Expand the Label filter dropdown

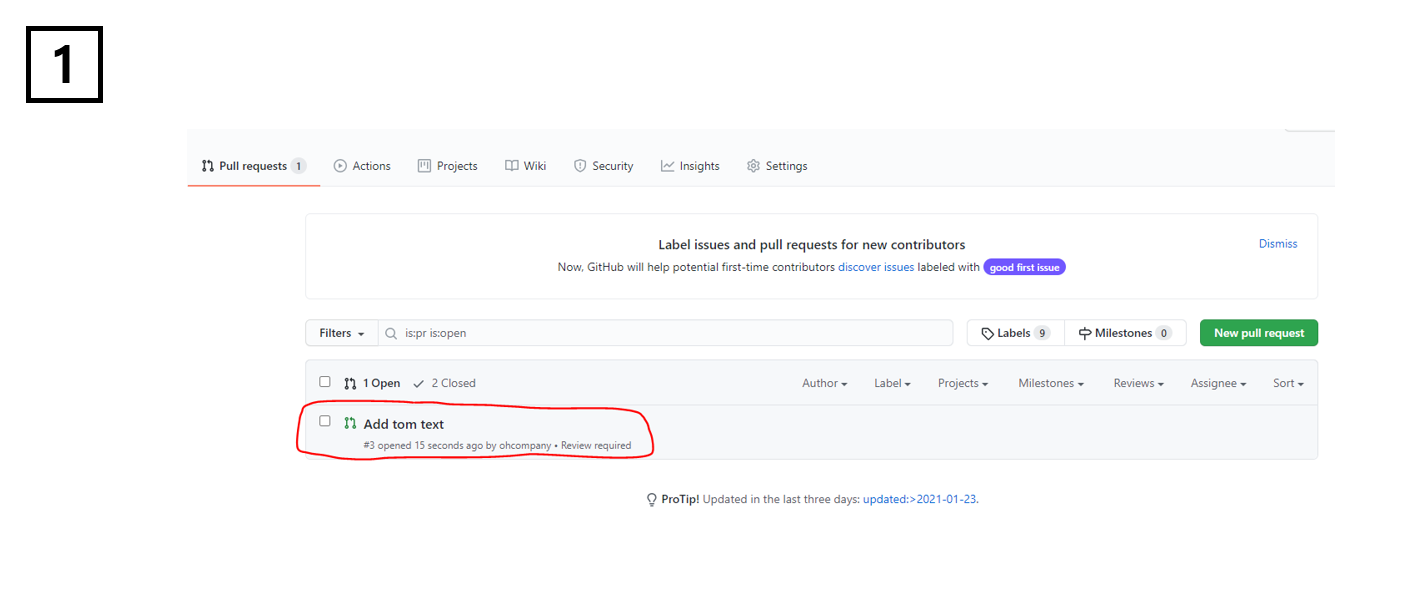(x=892, y=383)
